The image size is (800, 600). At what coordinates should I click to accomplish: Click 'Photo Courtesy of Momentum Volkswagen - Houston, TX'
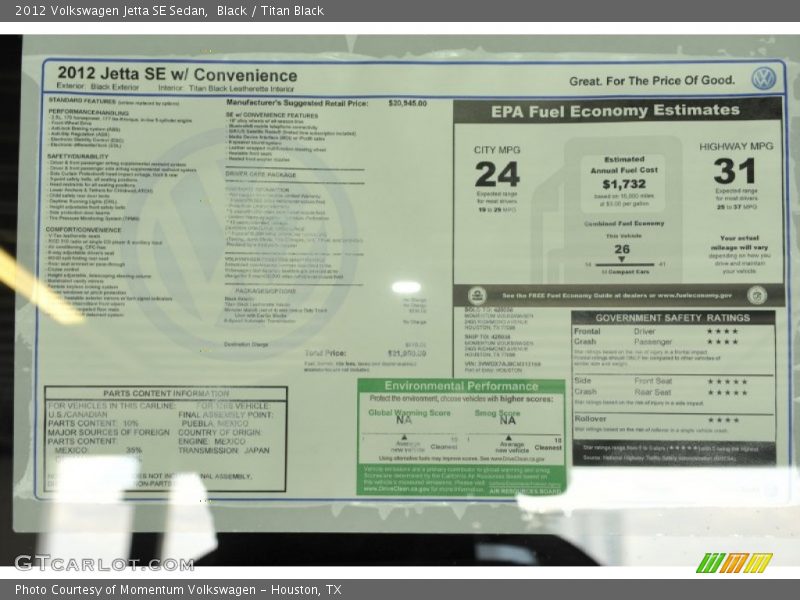178,590
